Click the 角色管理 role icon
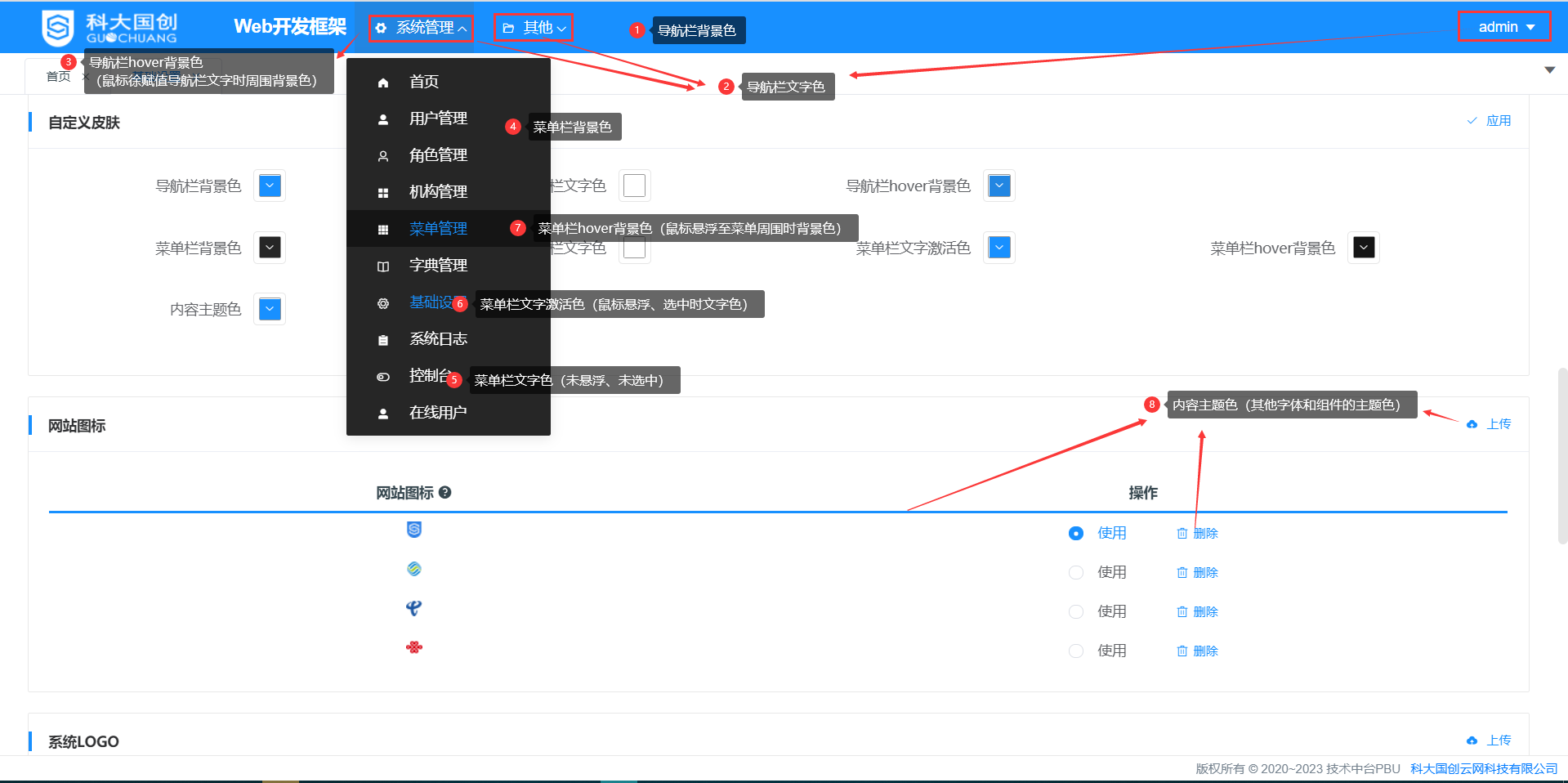Screen dimensions: 1568x783 tap(382, 156)
